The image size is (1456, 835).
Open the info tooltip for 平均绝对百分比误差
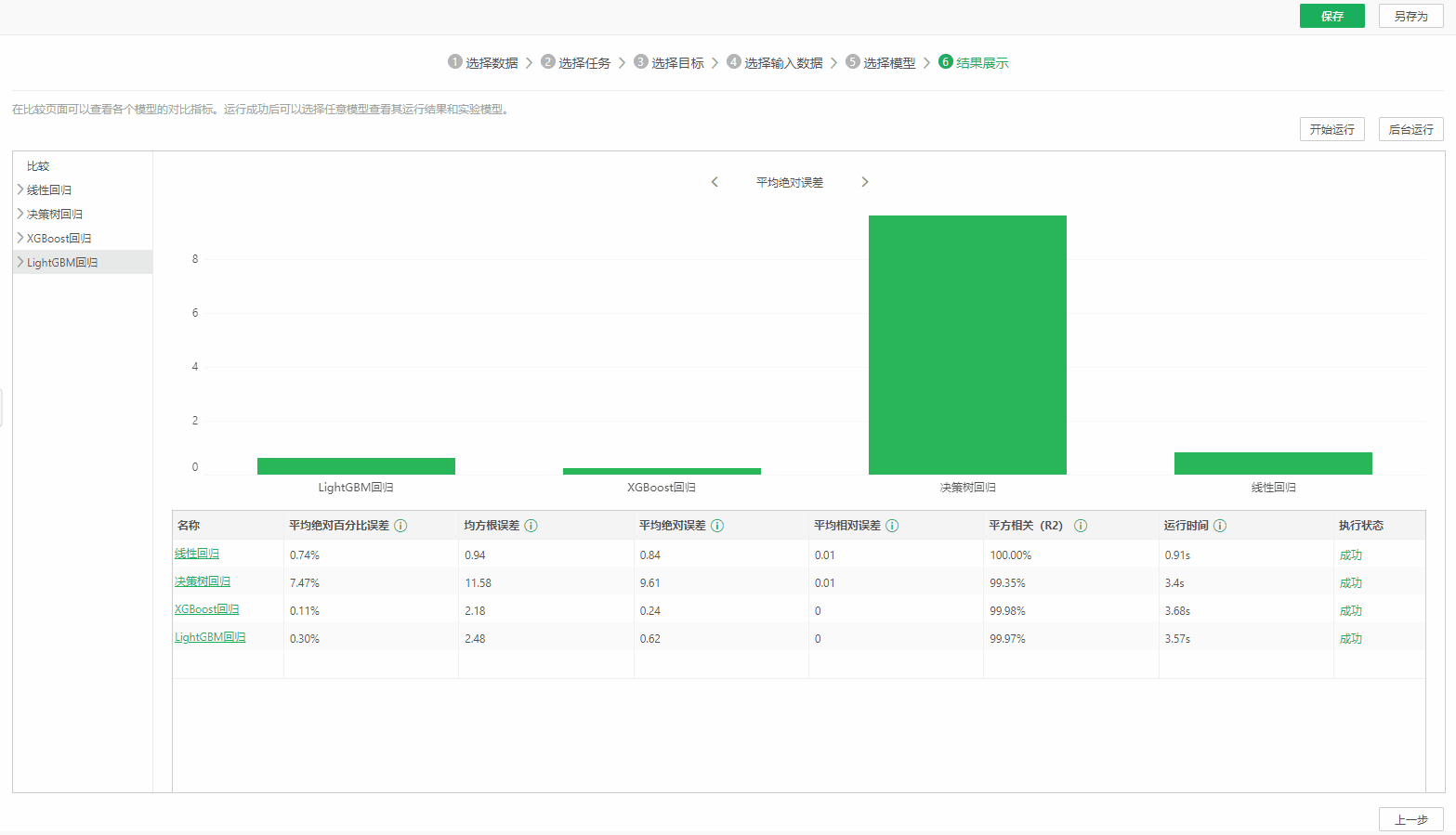[x=400, y=526]
